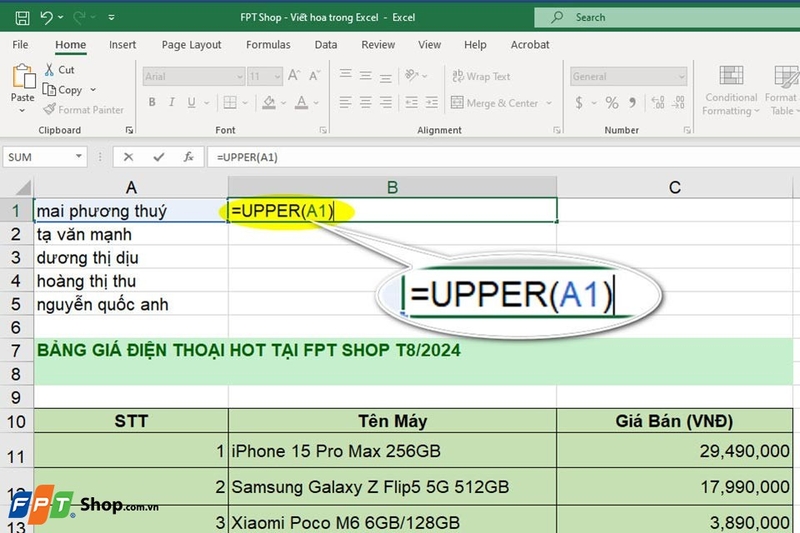
Task: Click Increase Decimal icon
Action: click(x=658, y=103)
